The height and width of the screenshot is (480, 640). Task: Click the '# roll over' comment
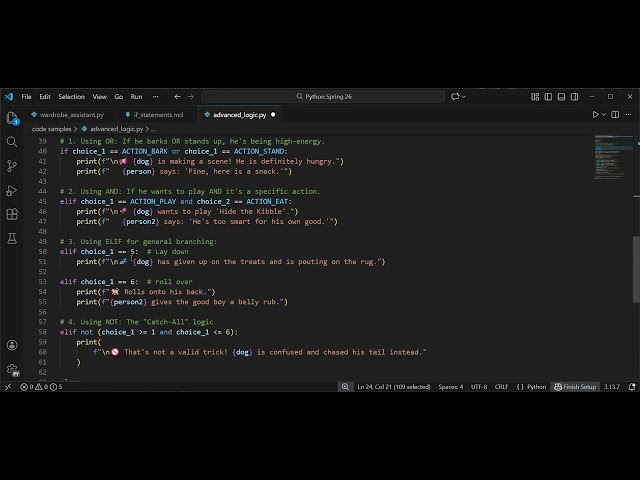[169, 282]
